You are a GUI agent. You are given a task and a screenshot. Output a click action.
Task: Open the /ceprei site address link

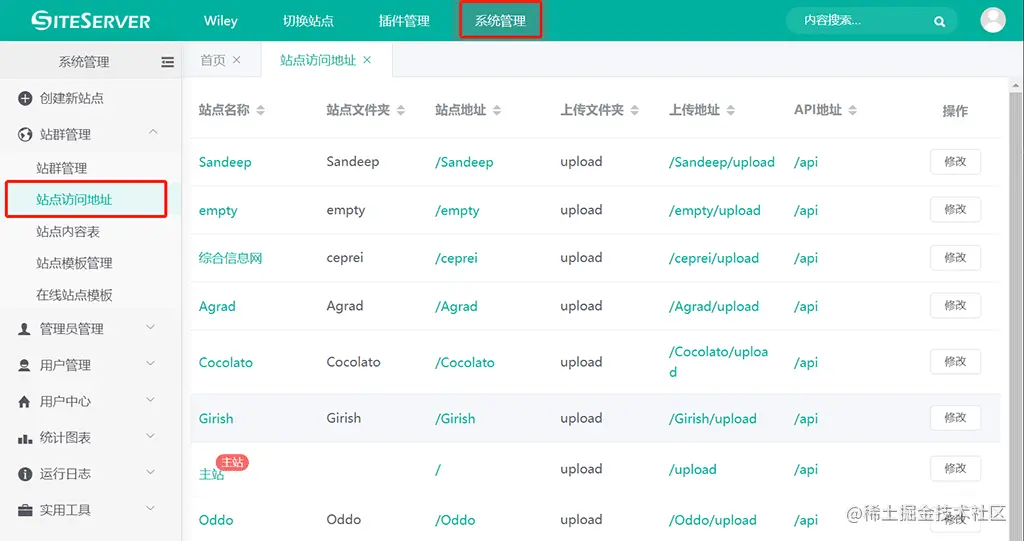[x=456, y=258]
